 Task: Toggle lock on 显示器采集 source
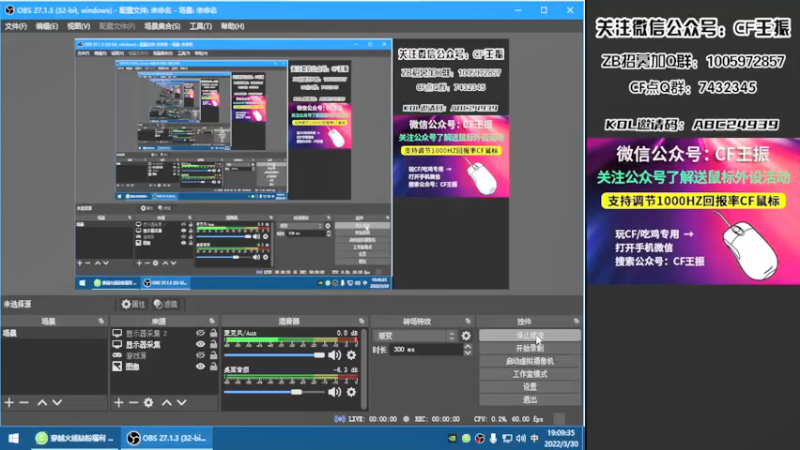click(213, 344)
